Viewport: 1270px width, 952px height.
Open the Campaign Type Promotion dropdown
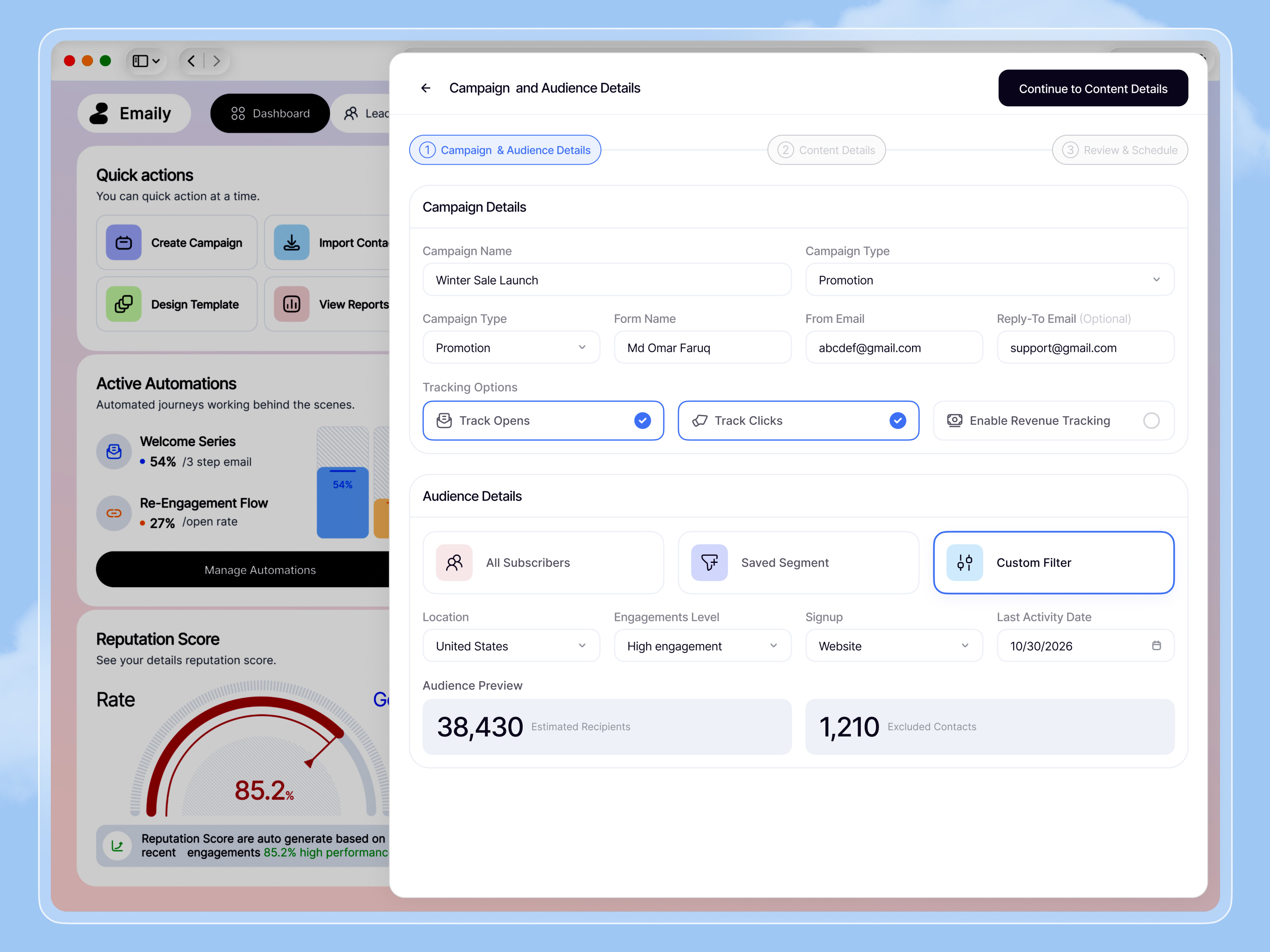pos(989,280)
